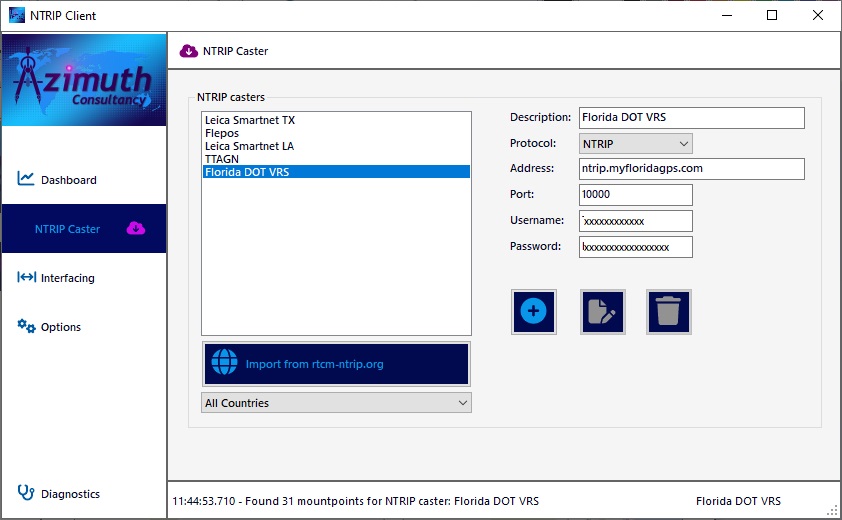Open the Options section
842x520 pixels.
(x=60, y=327)
